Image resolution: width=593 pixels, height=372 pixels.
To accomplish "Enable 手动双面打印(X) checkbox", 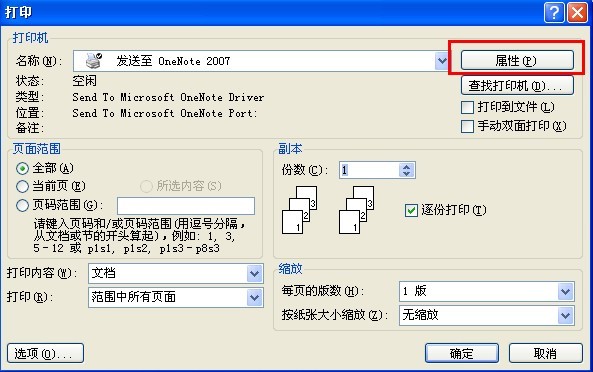I will (467, 126).
